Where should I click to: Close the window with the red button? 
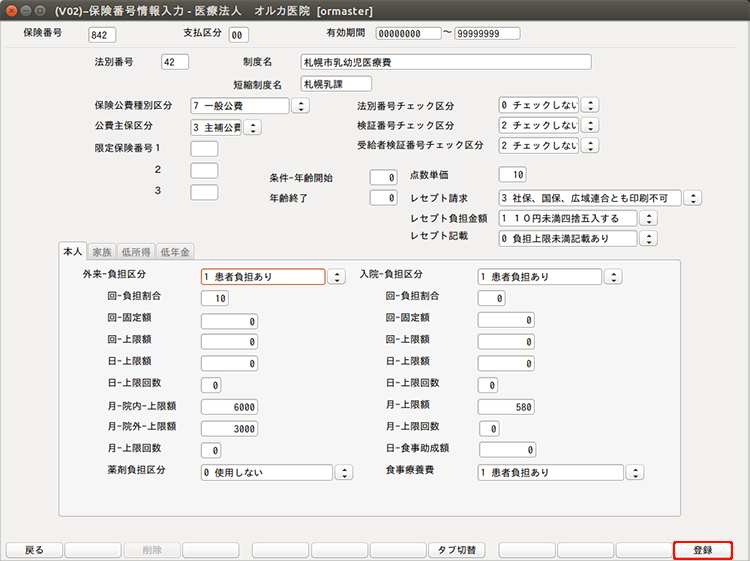coord(11,11)
